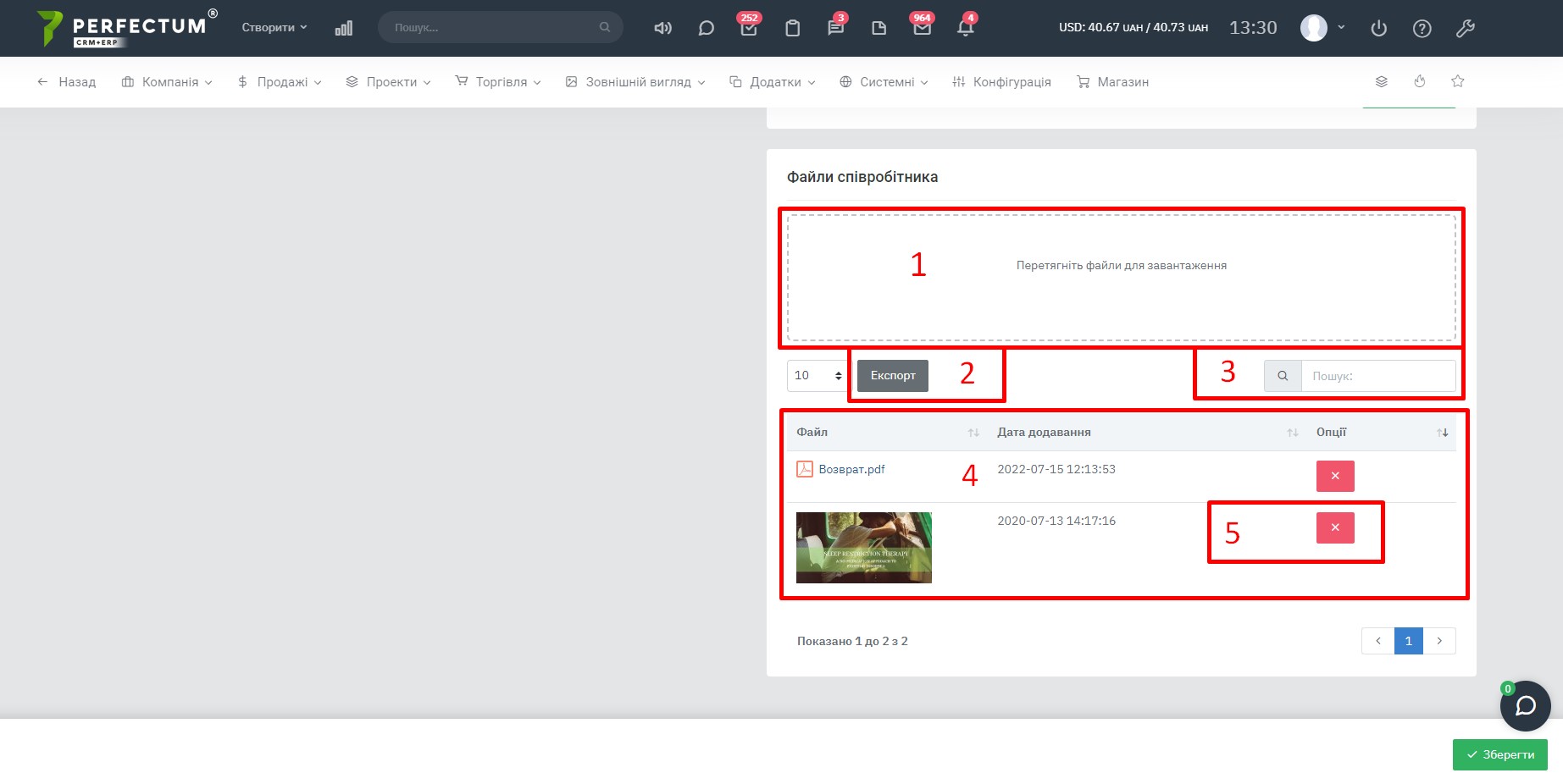Open the rows-per-page selector showing 10

point(817,376)
